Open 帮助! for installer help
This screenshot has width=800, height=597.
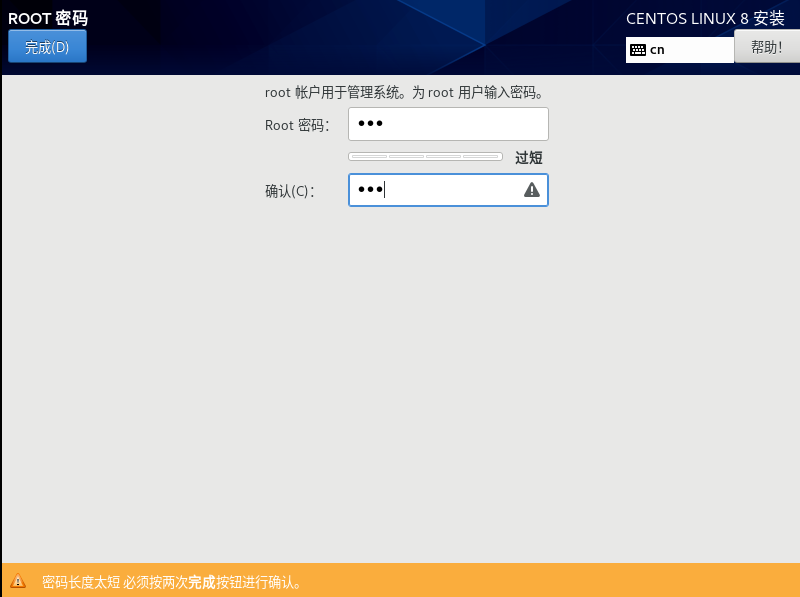click(766, 45)
